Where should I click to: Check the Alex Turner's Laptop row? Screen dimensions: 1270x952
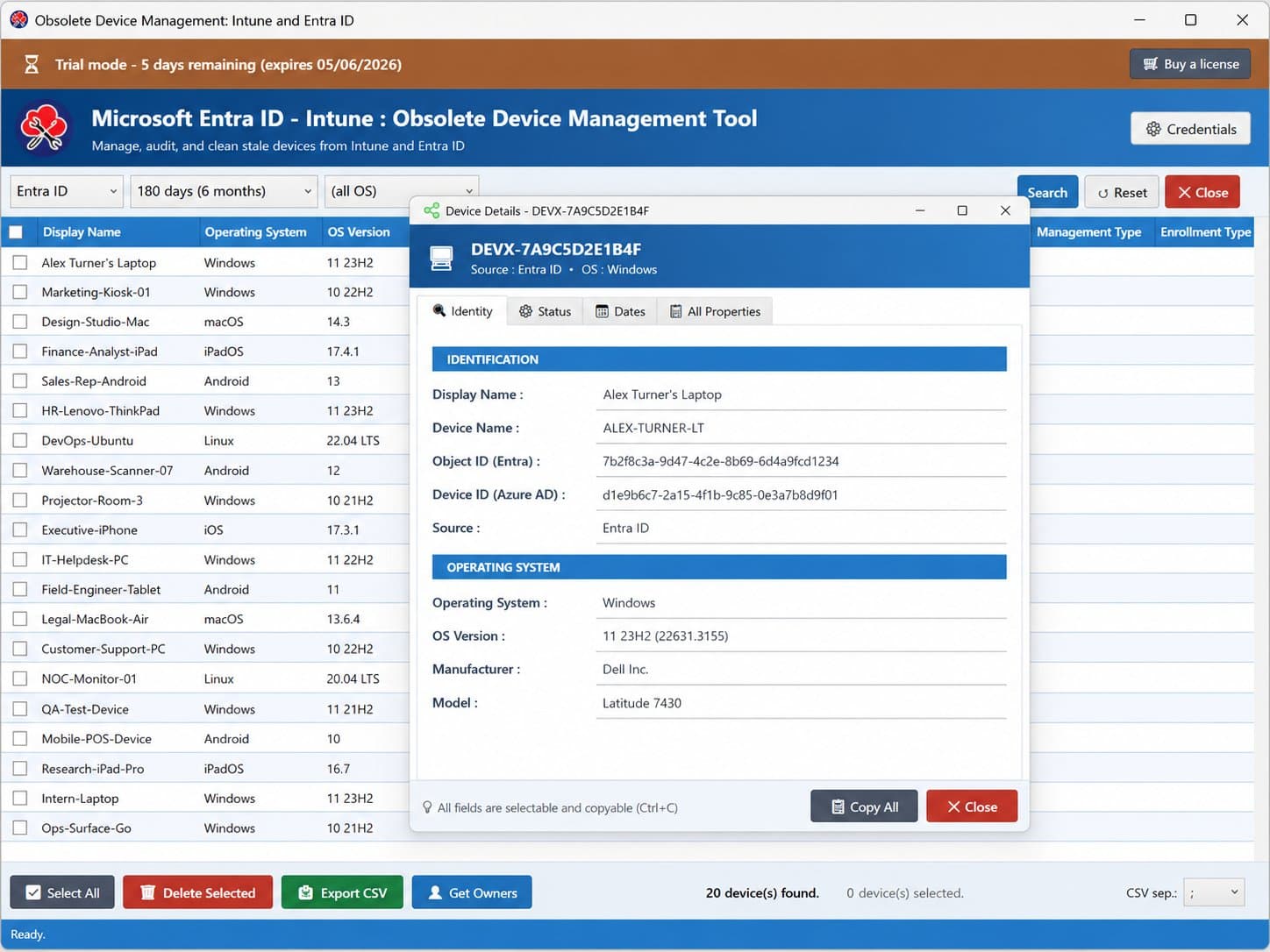click(19, 262)
